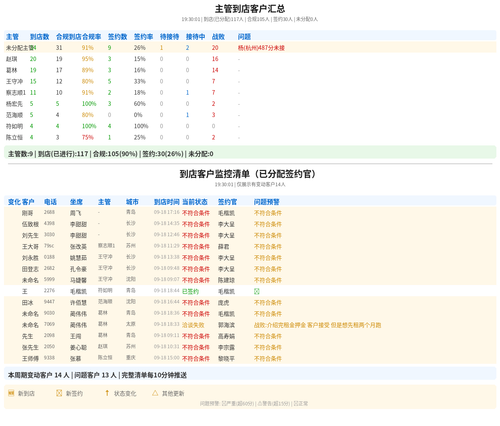
Task: Select the 签约率 column header
Action: pos(143,37)
